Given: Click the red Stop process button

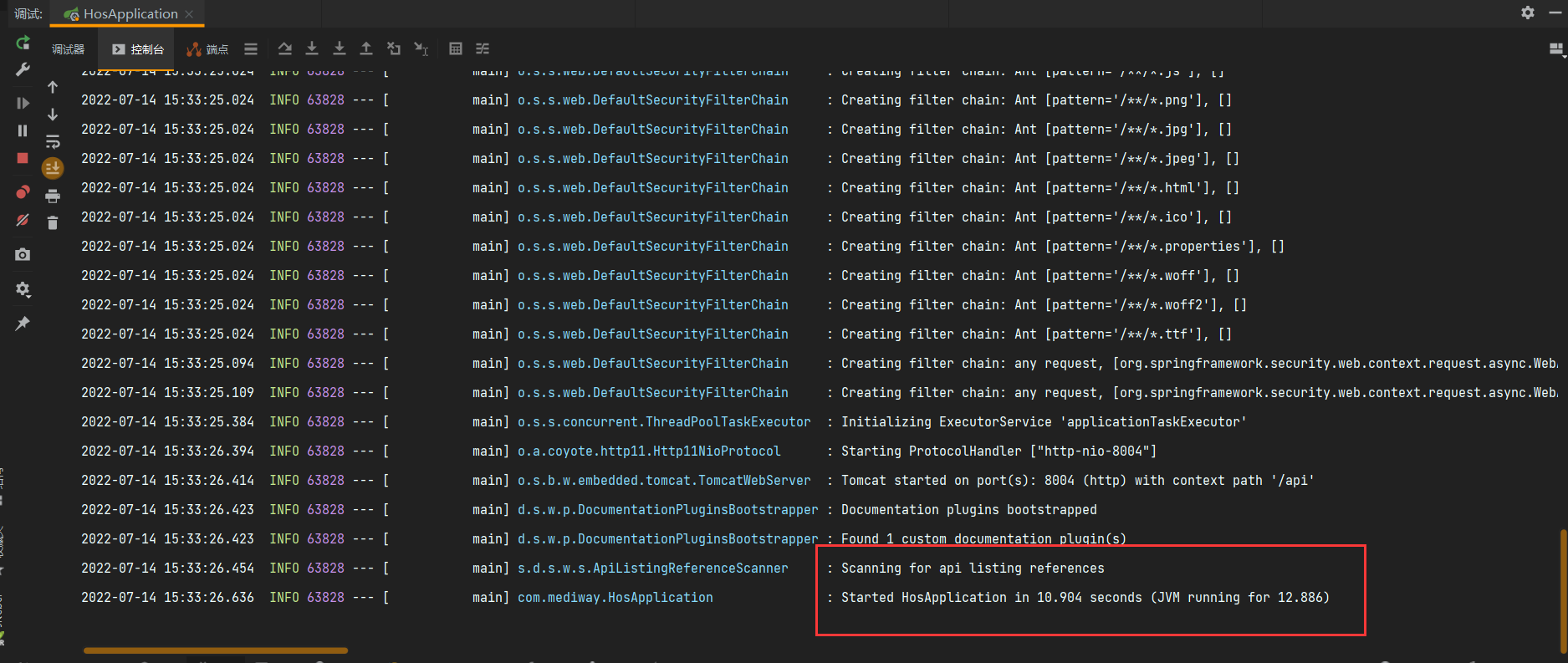Looking at the screenshot, I should (23, 158).
